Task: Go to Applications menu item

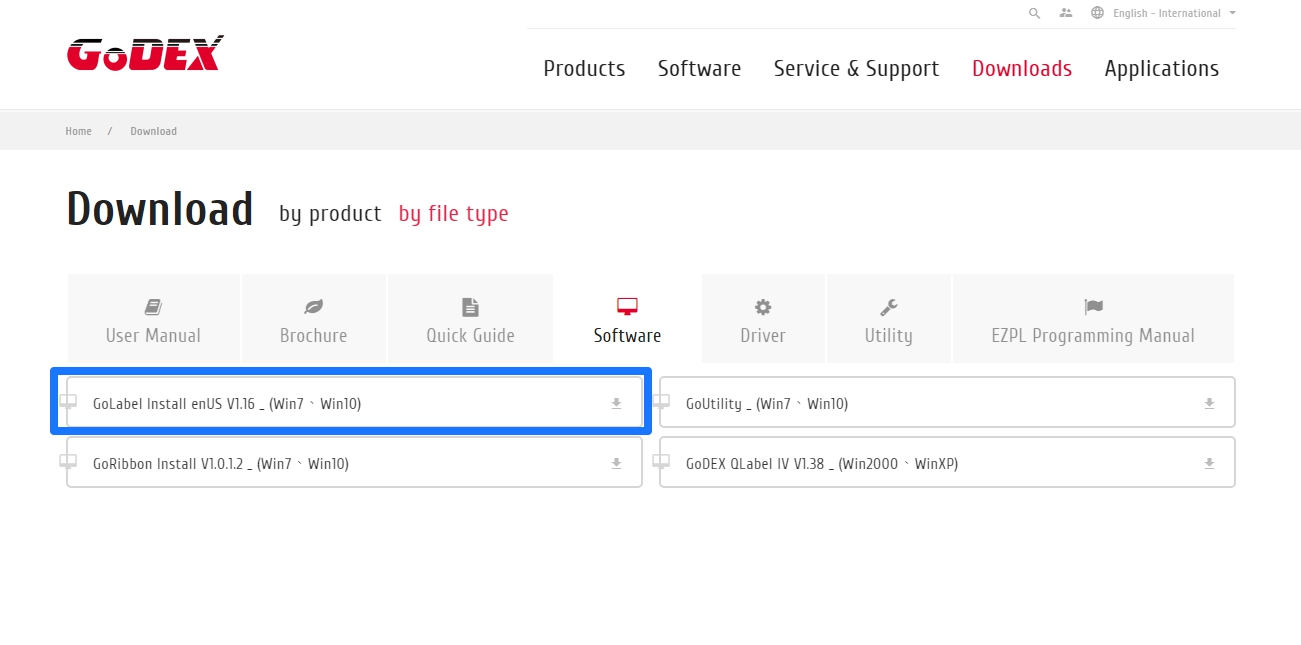Action: [x=1161, y=69]
